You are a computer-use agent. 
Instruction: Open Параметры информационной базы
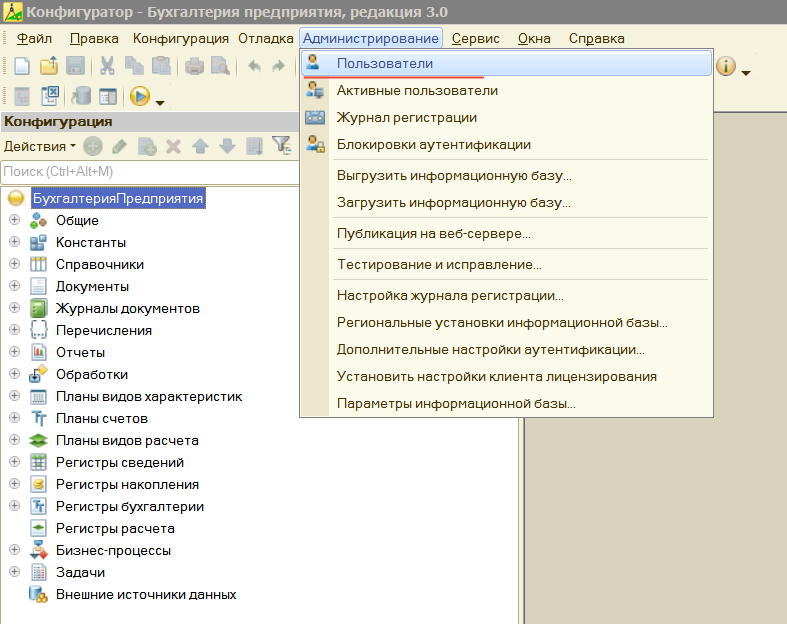(506, 404)
